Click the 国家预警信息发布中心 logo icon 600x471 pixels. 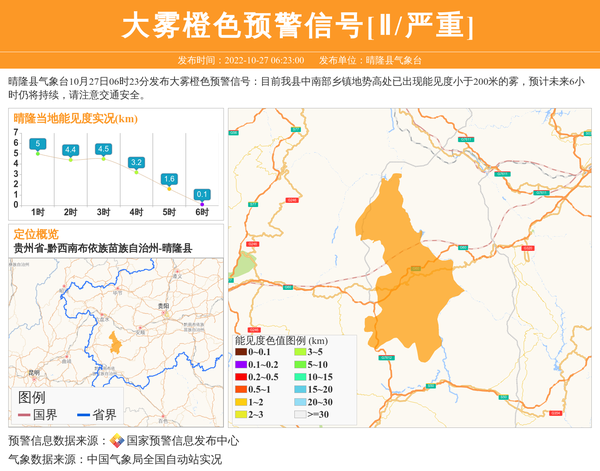tap(117, 441)
